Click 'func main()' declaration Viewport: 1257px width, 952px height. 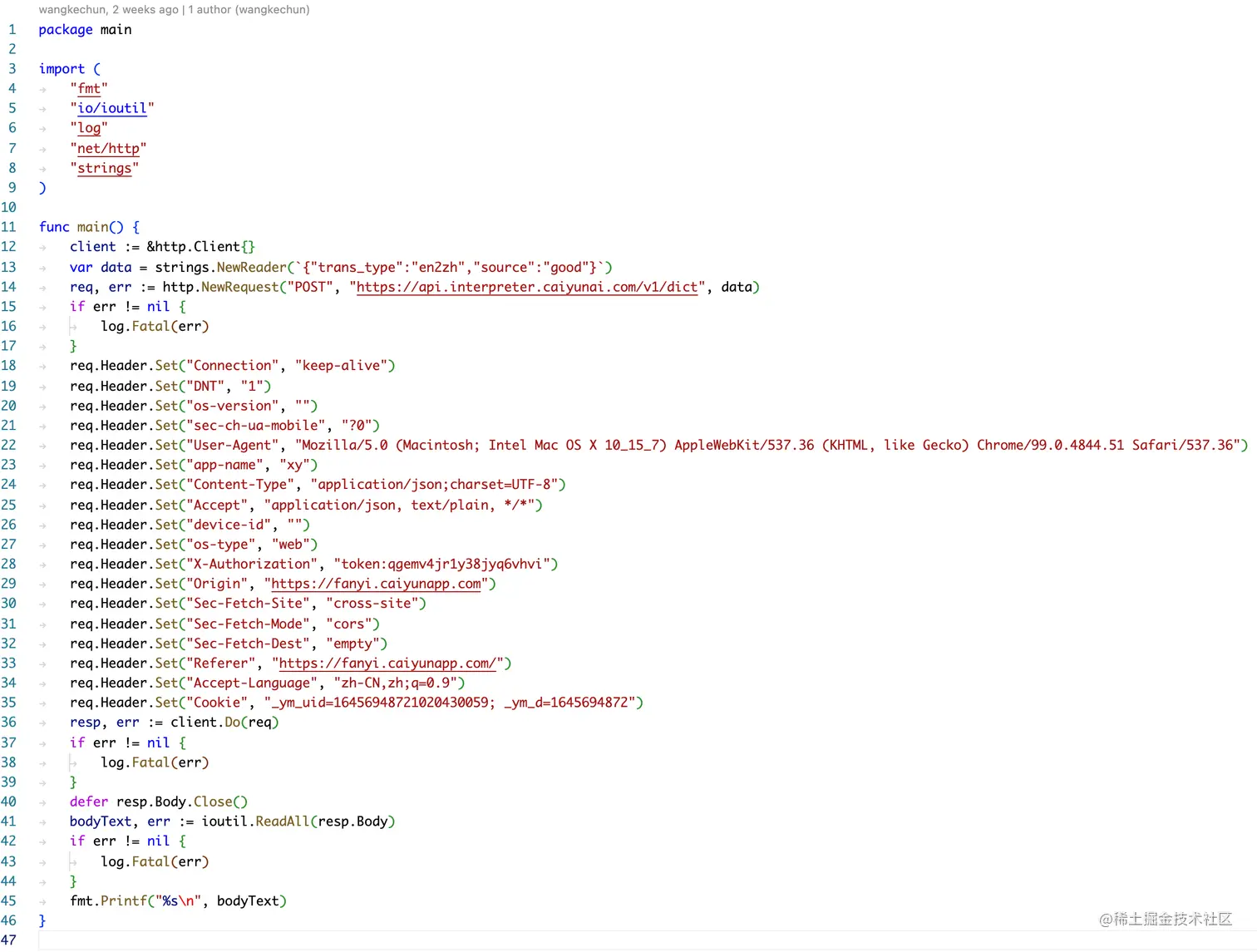81,227
